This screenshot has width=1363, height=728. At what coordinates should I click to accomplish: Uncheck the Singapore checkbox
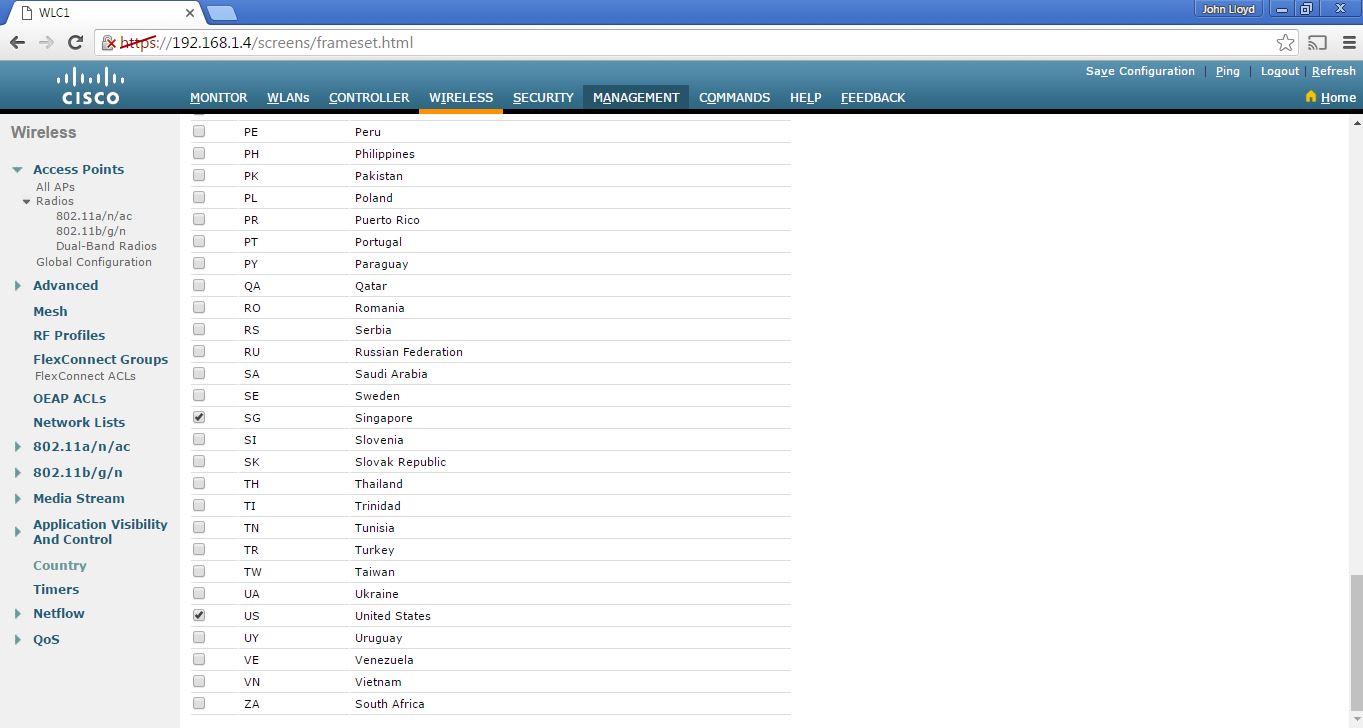click(x=199, y=417)
